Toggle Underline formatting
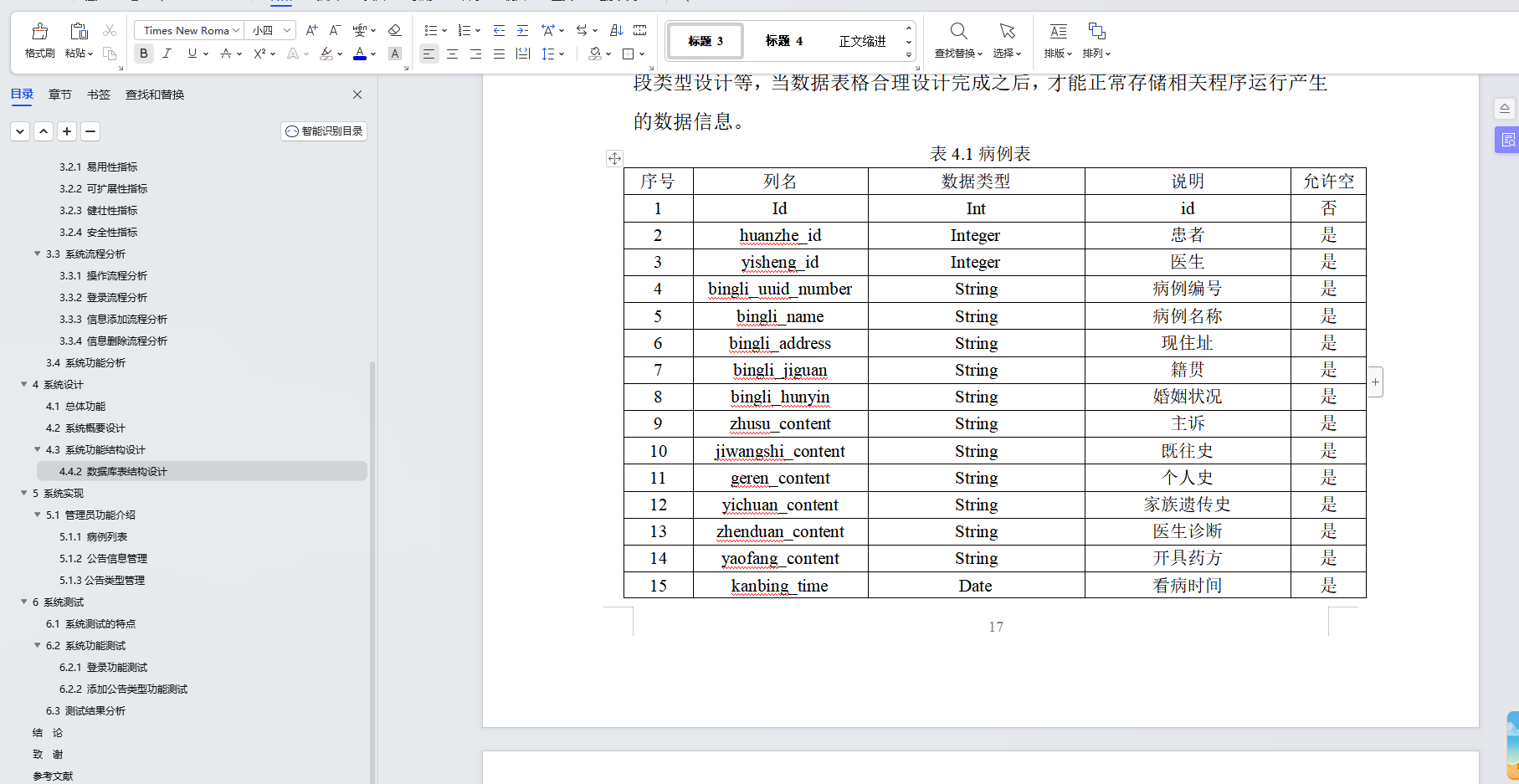Screen dimensions: 1519x784 pyautogui.click(x=192, y=54)
